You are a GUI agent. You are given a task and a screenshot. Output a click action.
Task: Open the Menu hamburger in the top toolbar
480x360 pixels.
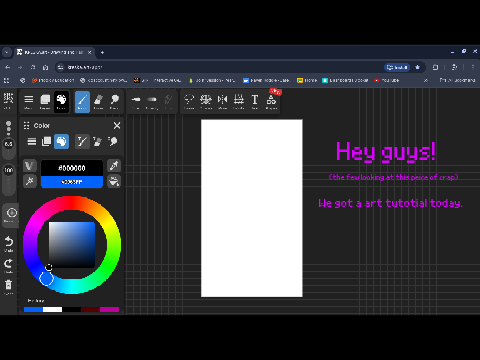point(29,101)
